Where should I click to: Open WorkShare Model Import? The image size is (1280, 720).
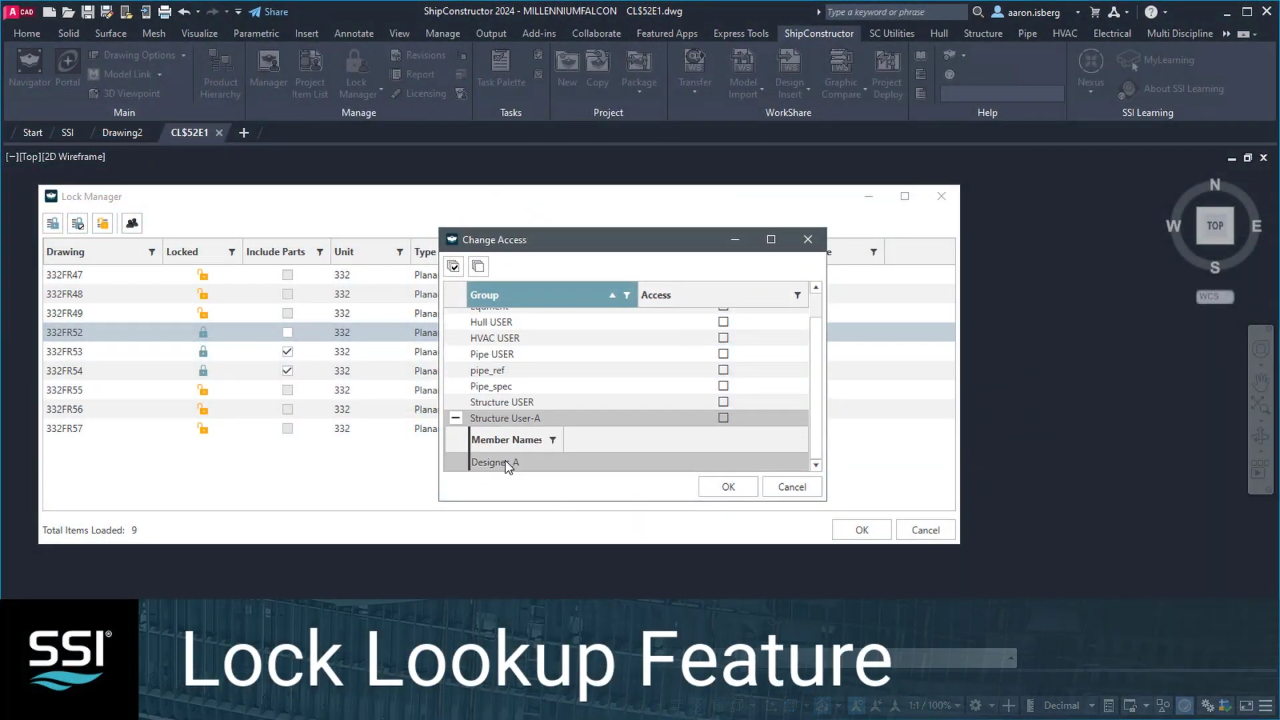[x=743, y=75]
